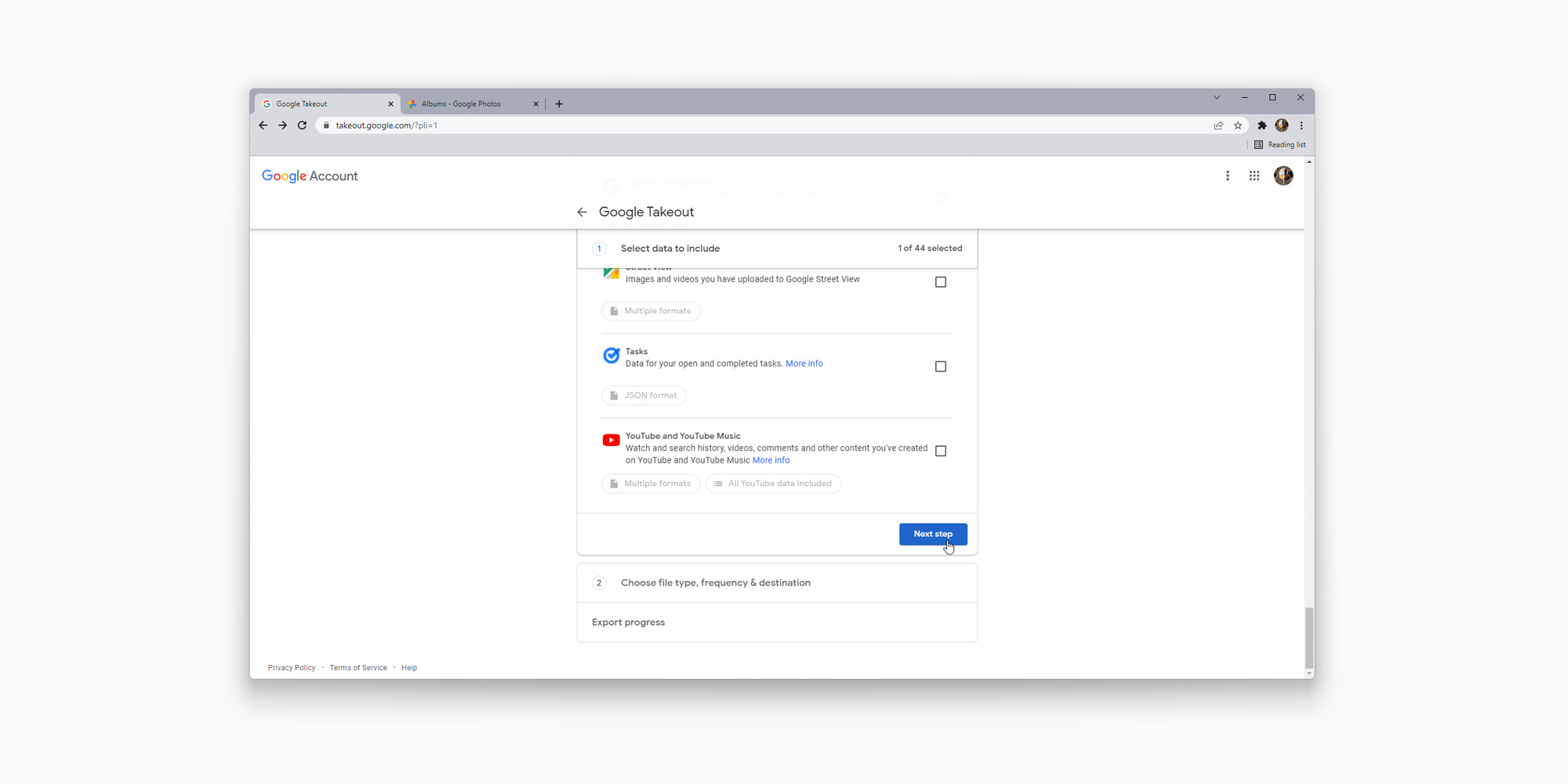
Task: Check the YouTube and YouTube Music checkbox
Action: point(941,450)
